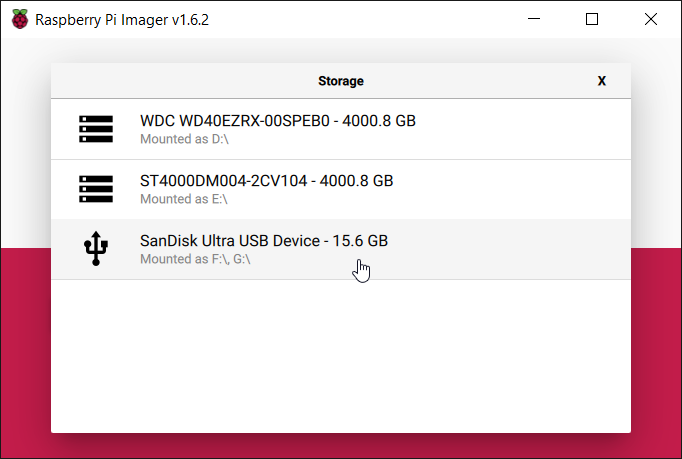Click the white background strip above the Storage dialog
This screenshot has height=459, width=682.
point(340,50)
